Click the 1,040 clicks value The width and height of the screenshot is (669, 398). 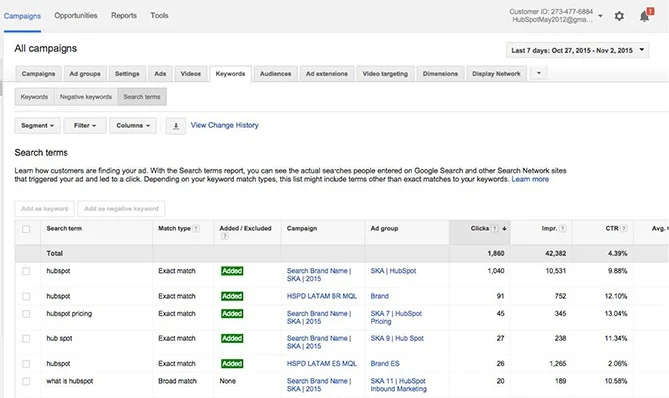(x=496, y=271)
